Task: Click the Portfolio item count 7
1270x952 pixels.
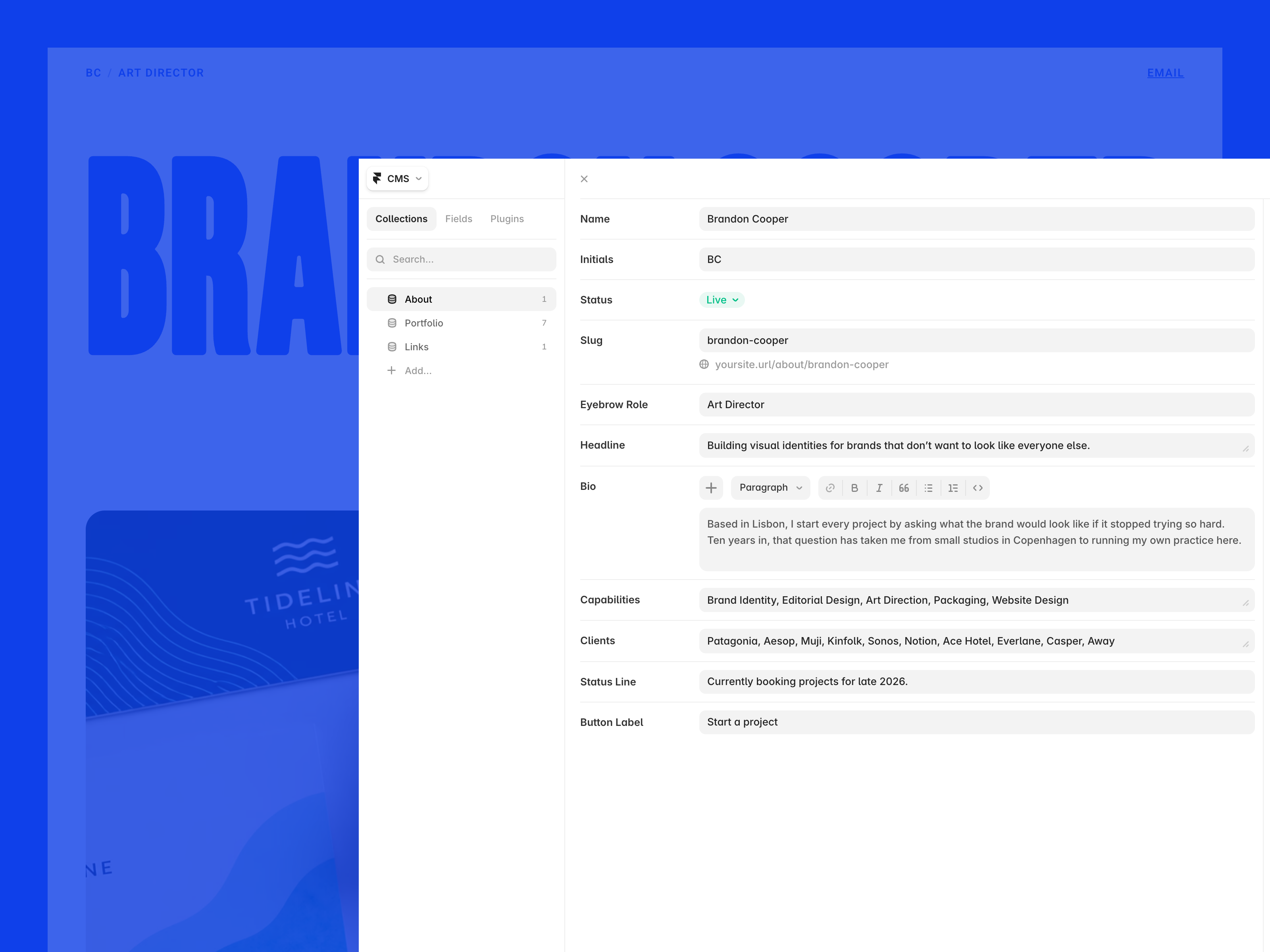Action: [x=544, y=323]
